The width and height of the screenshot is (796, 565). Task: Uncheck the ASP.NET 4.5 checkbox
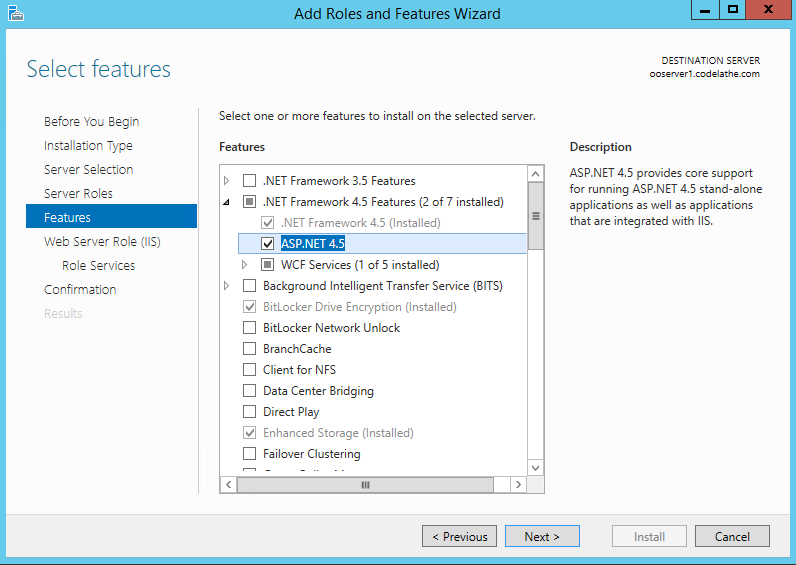pyautogui.click(x=267, y=243)
